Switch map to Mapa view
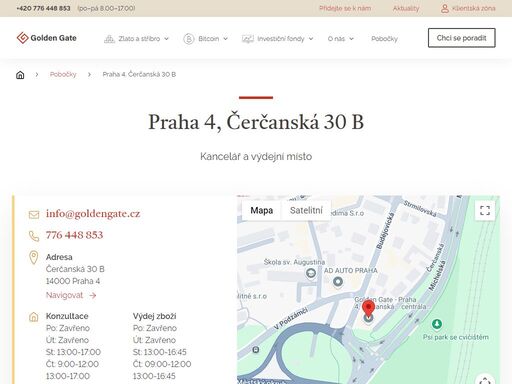 (262, 210)
